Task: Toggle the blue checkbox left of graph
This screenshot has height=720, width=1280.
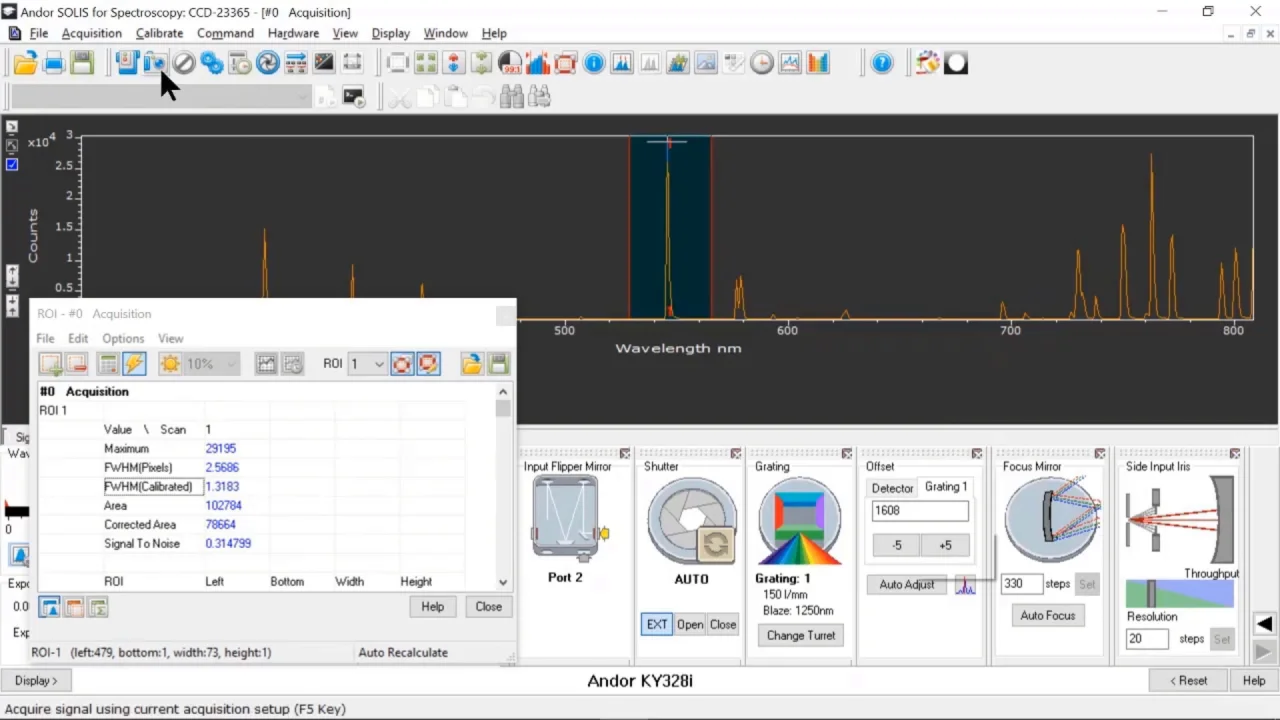Action: [x=12, y=164]
